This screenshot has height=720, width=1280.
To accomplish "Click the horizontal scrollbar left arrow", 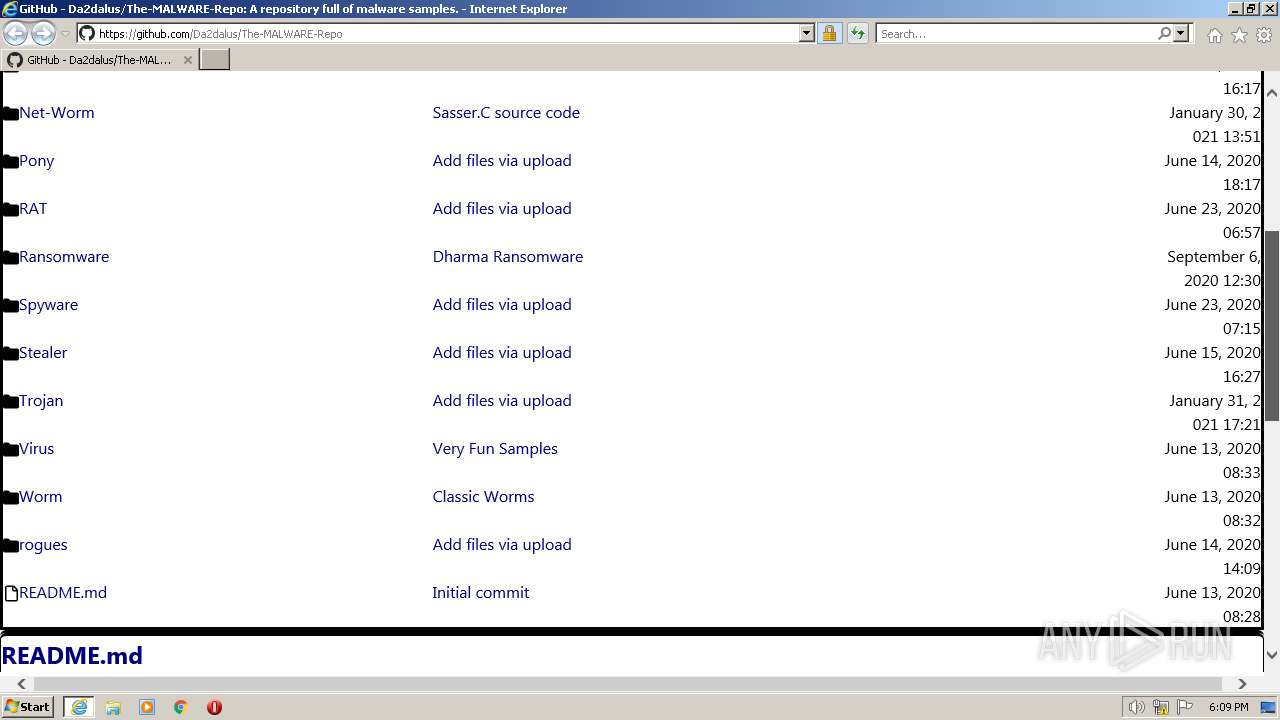I will pyautogui.click(x=21, y=684).
